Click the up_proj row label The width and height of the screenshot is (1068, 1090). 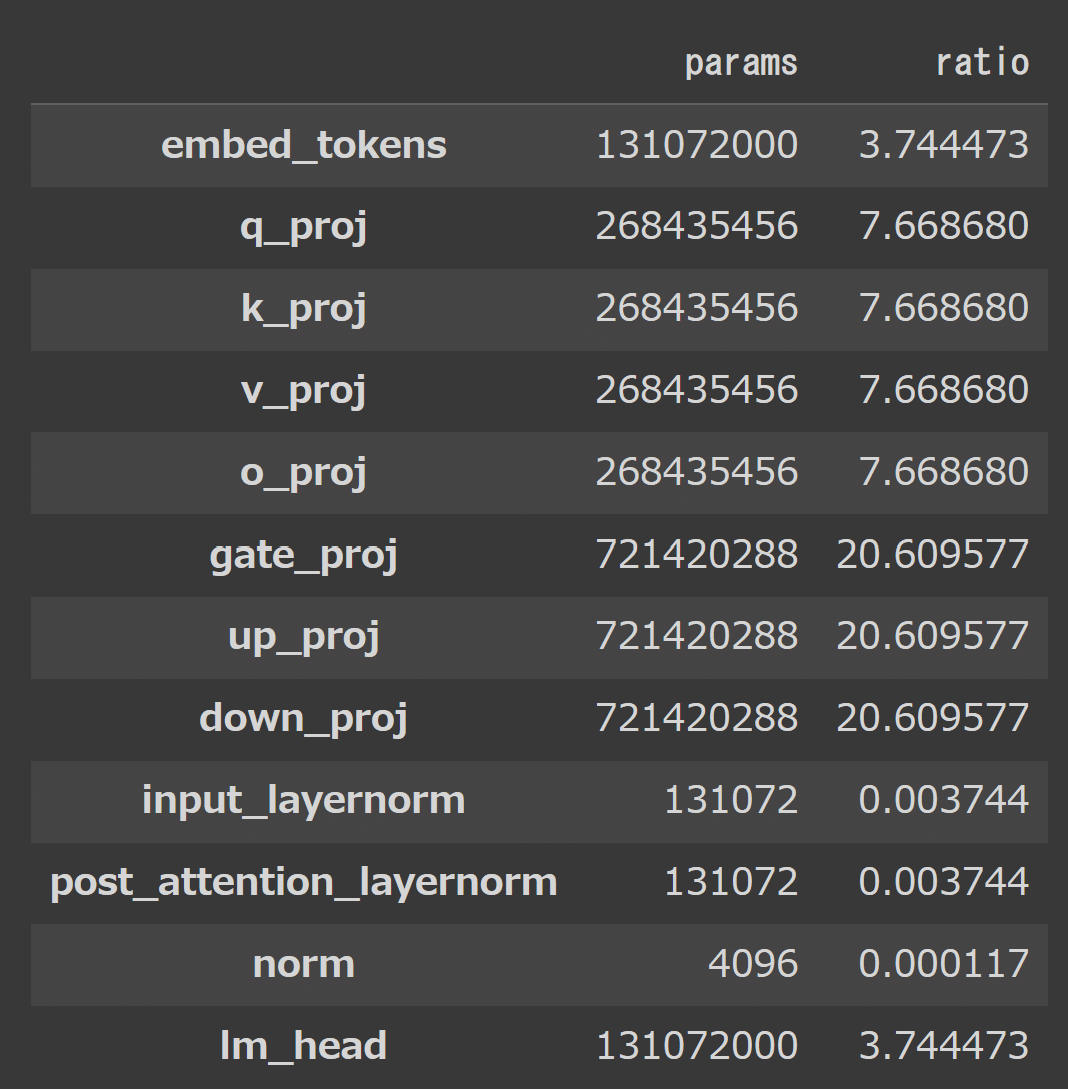(304, 637)
